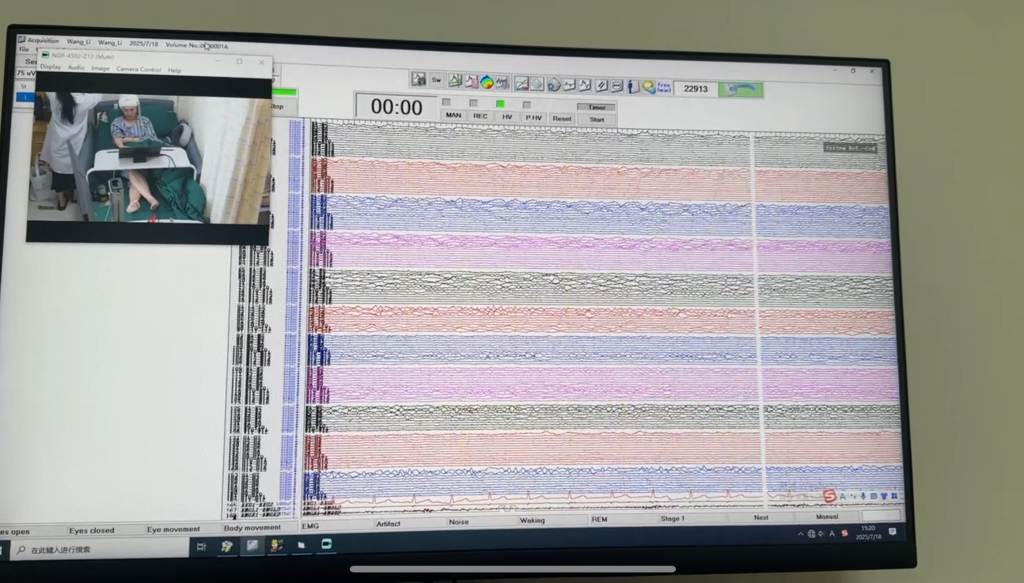Click the green arrow button beside 22913
This screenshot has width=1024, height=583.
pyautogui.click(x=741, y=89)
